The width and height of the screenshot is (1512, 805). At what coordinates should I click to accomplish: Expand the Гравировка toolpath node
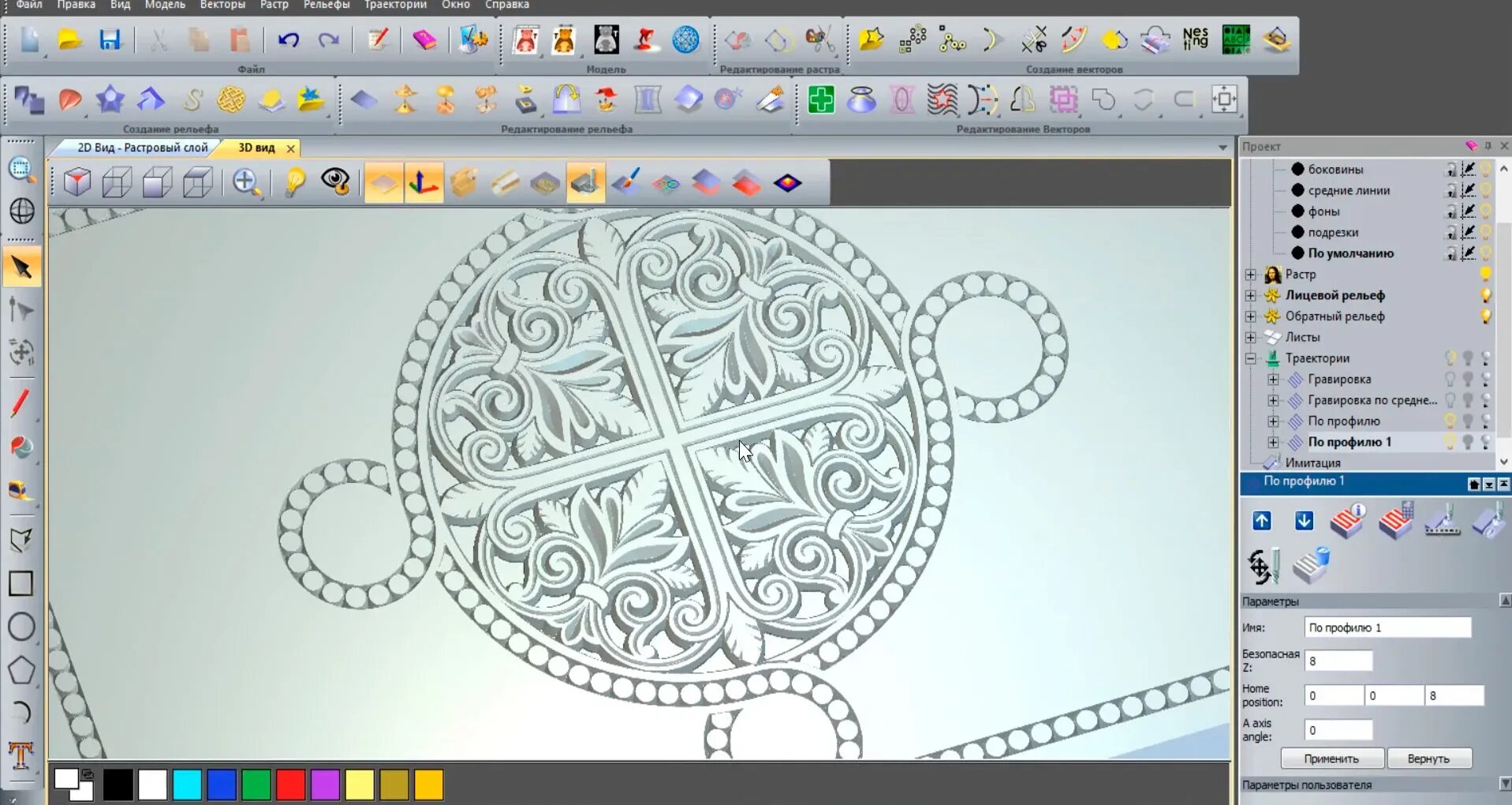1273,380
